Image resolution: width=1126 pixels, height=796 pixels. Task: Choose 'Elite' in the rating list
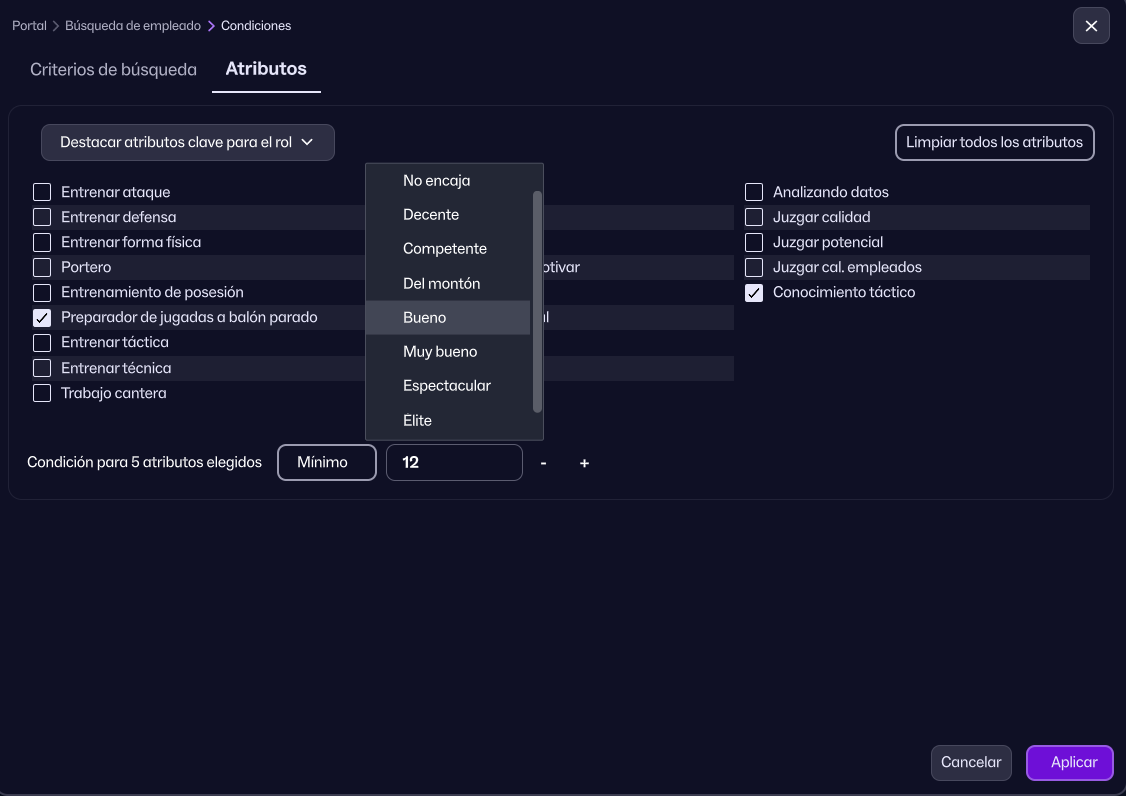[418, 421]
